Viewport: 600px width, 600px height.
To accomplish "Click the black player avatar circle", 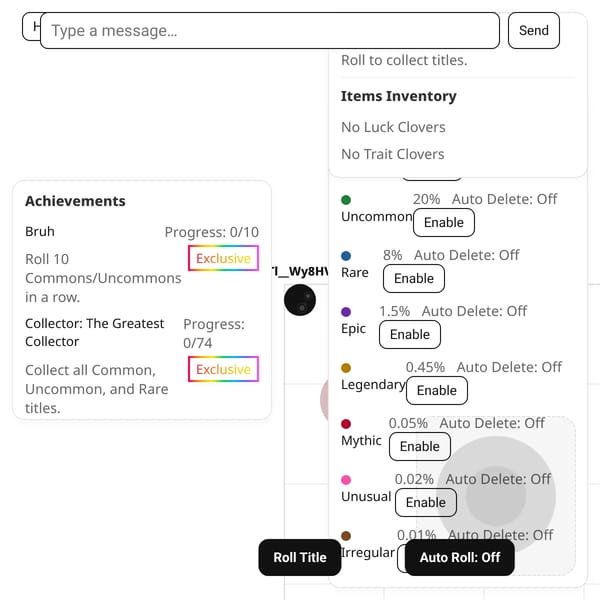I will (x=300, y=300).
